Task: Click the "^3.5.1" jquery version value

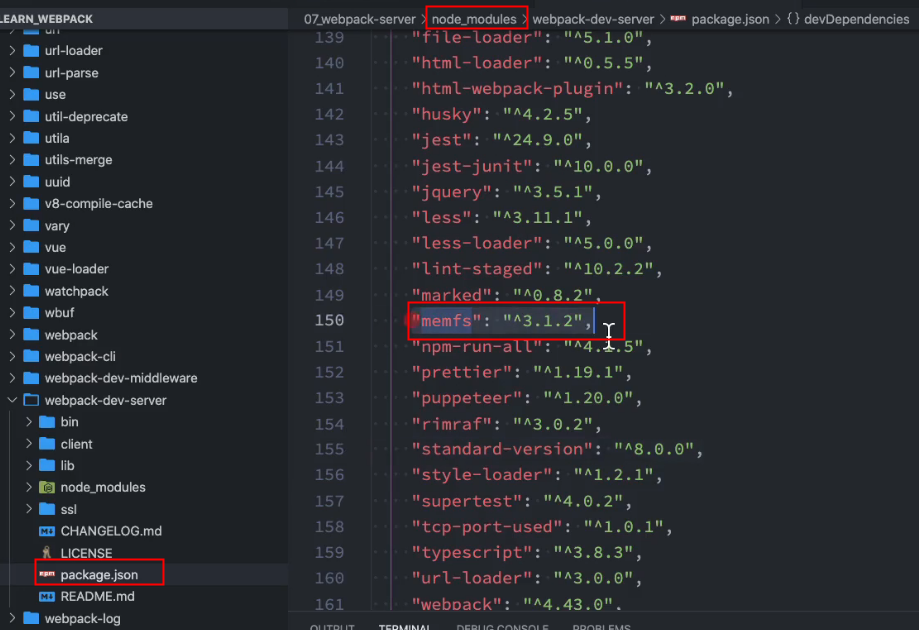Action: pyautogui.click(x=553, y=192)
